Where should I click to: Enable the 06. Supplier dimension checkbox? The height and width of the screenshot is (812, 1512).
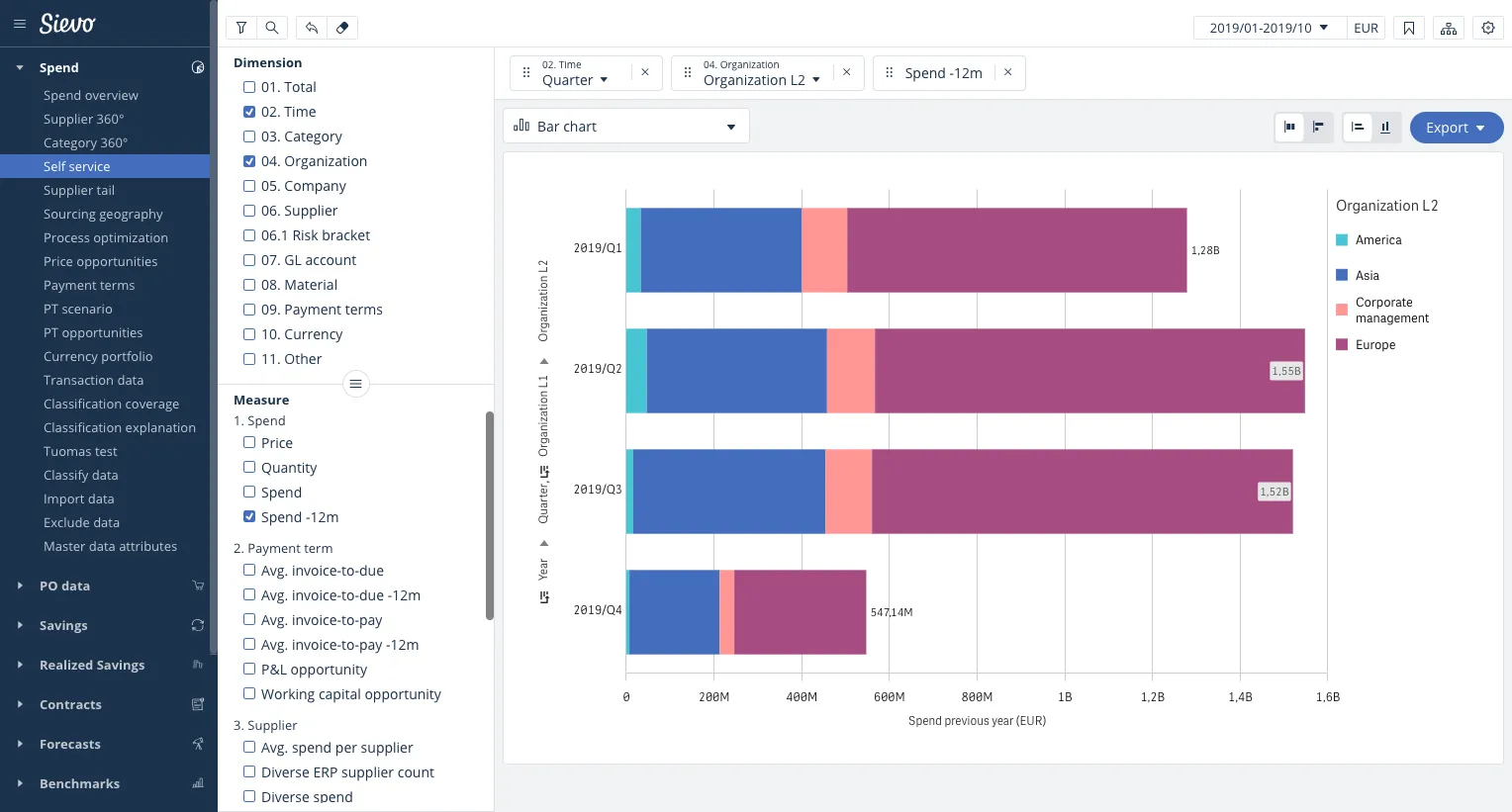click(249, 211)
